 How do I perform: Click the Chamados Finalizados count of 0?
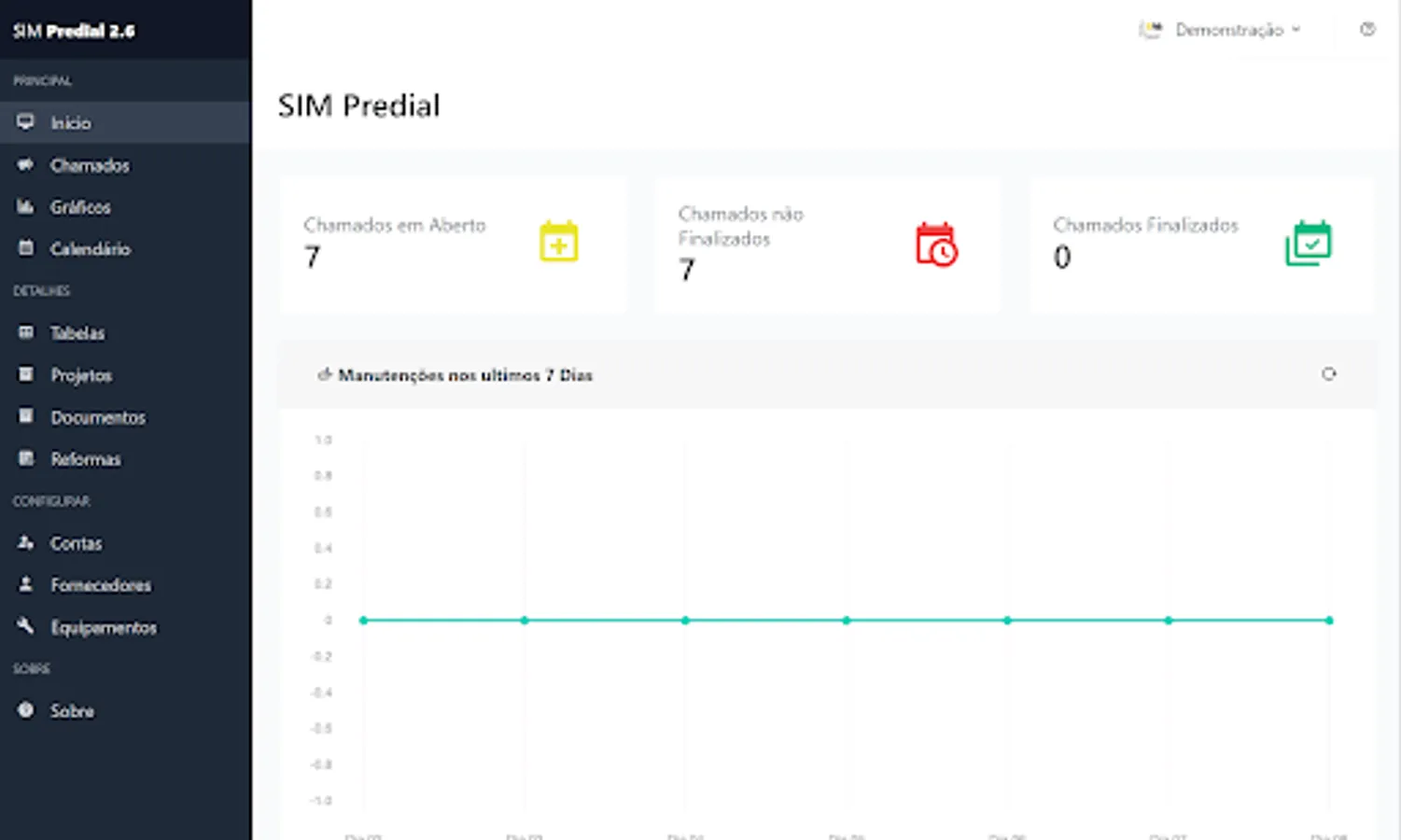click(1062, 257)
